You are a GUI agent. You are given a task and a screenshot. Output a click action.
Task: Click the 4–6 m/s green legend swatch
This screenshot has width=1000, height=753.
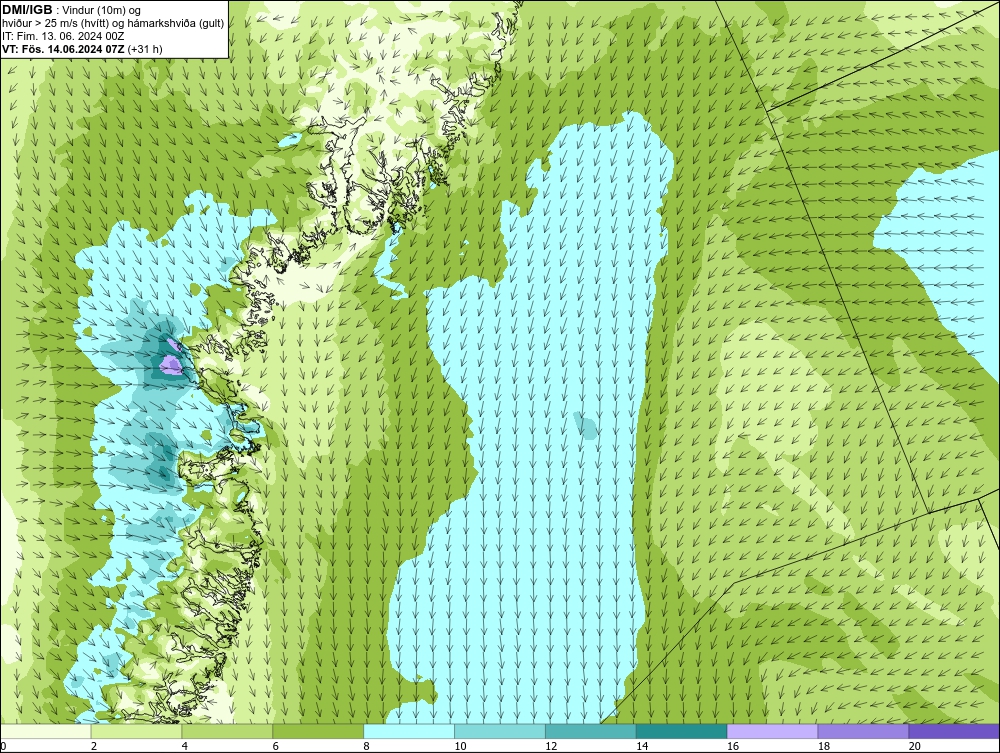click(x=227, y=731)
